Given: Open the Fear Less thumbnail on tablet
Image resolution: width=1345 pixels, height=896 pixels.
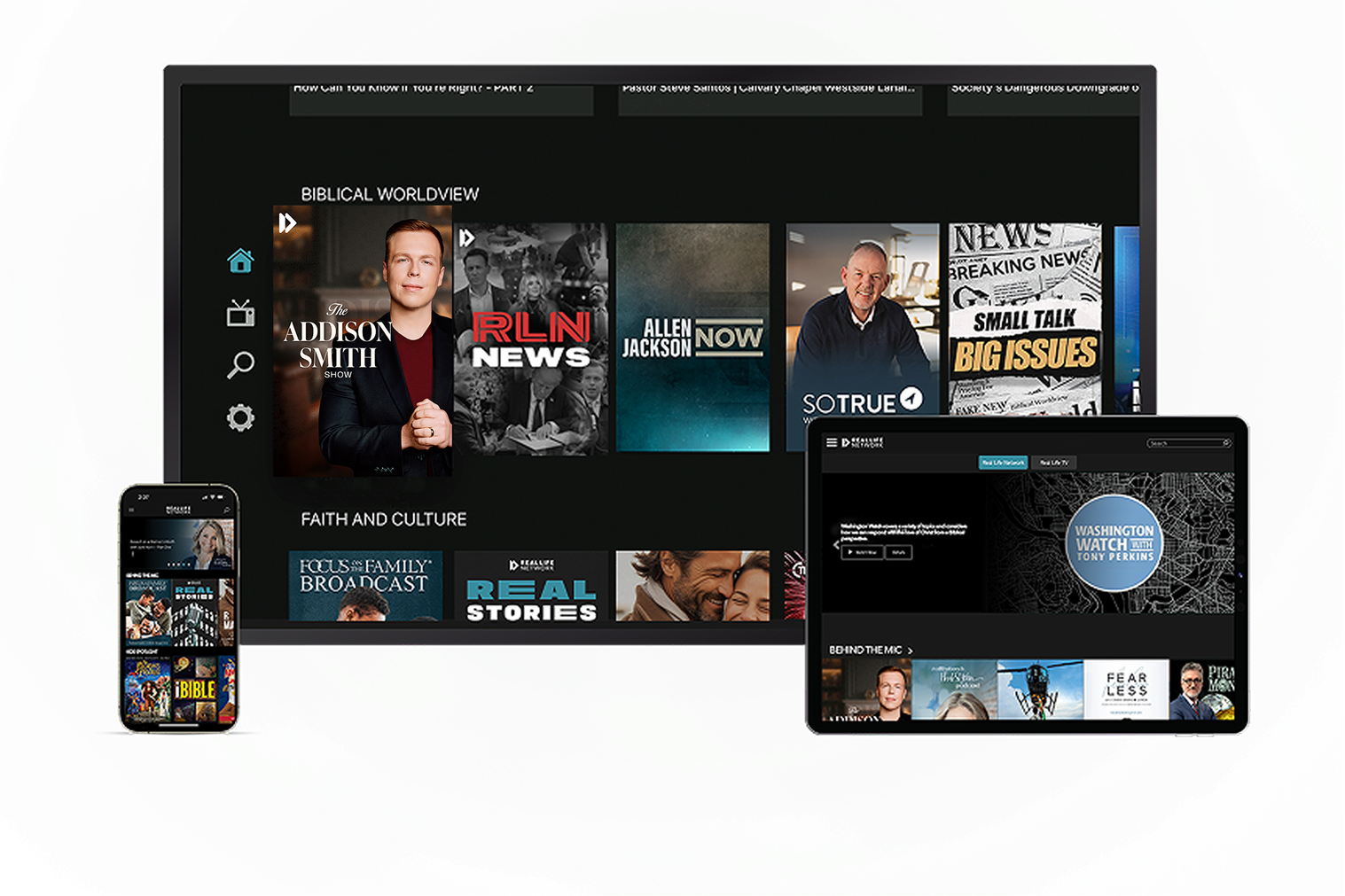Looking at the screenshot, I should coord(1126,689).
